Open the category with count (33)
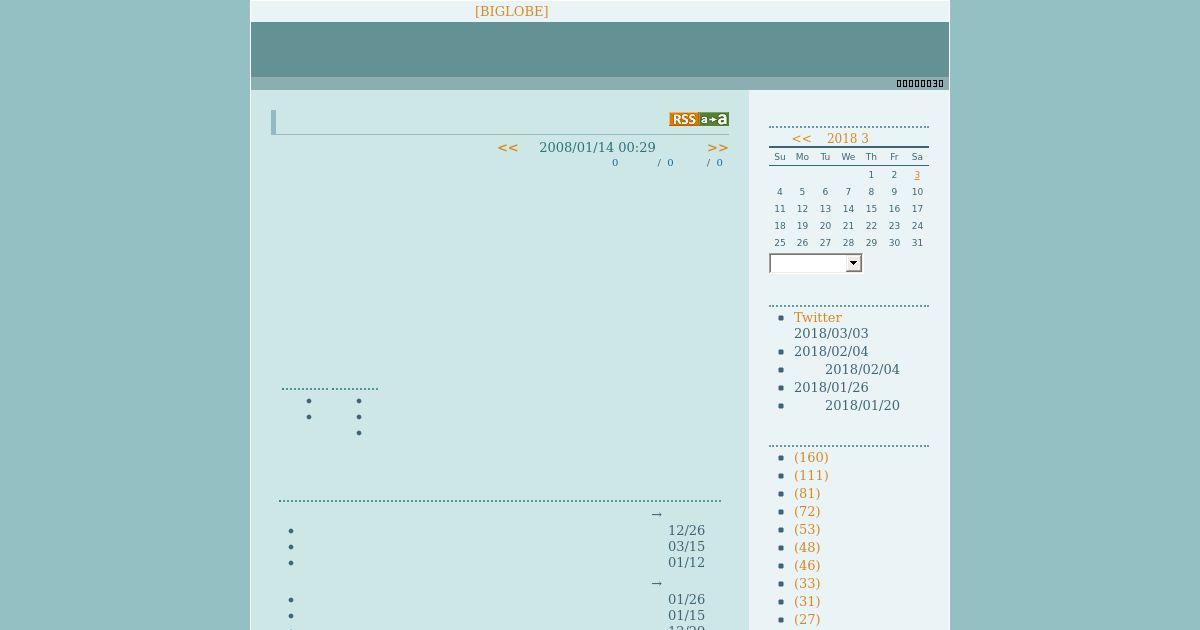The height and width of the screenshot is (630, 1200). coord(807,584)
